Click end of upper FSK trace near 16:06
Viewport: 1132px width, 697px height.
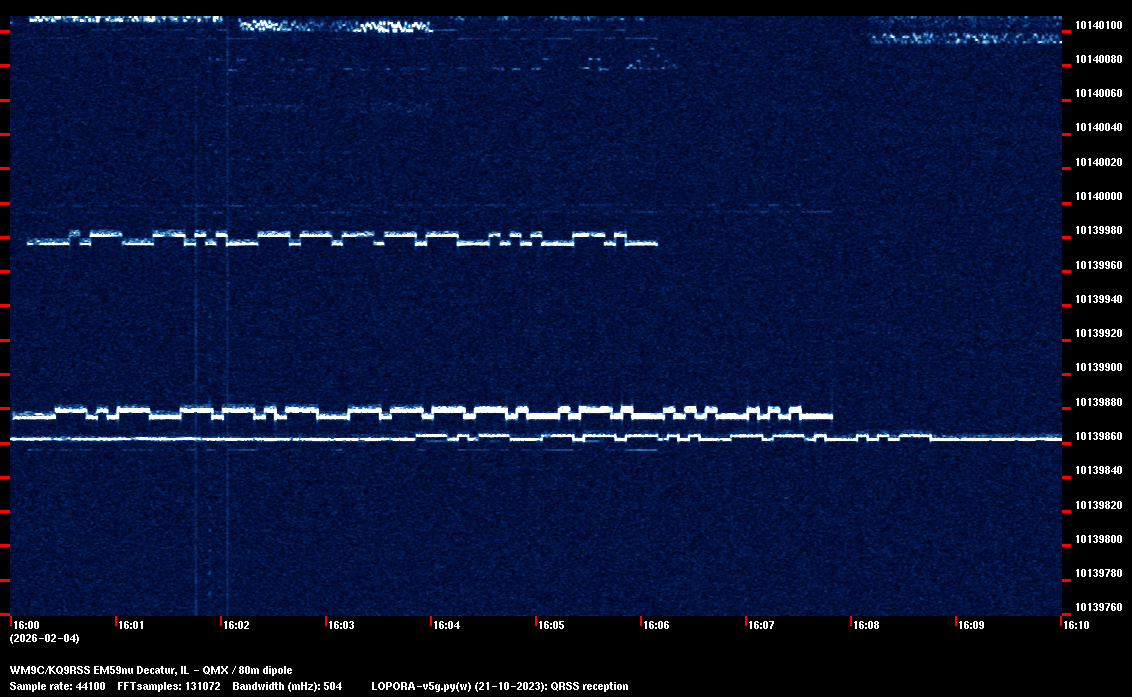[x=655, y=243]
